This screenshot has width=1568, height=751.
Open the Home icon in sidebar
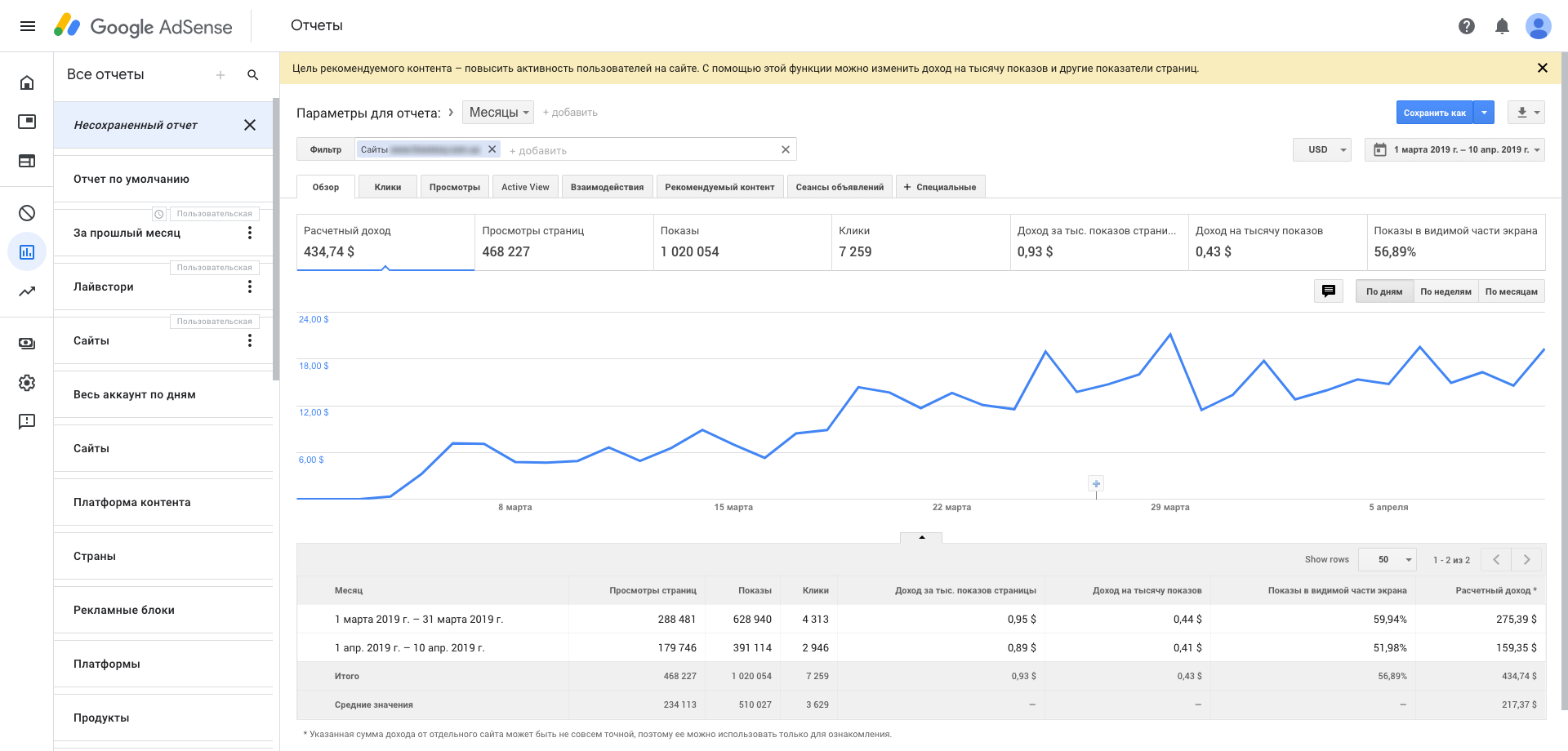tap(27, 82)
